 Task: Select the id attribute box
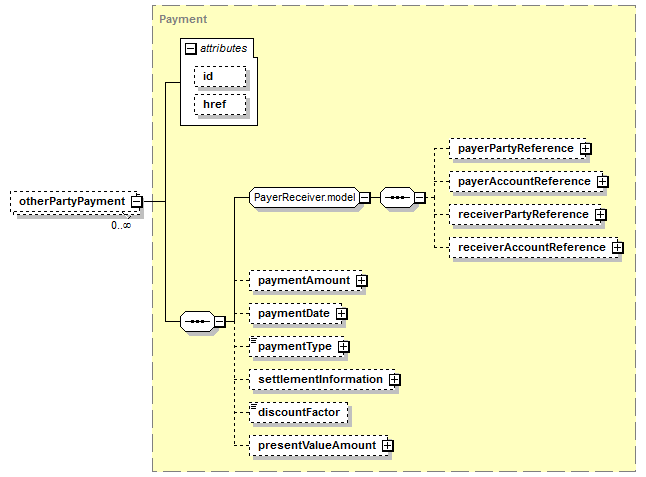coord(220,77)
